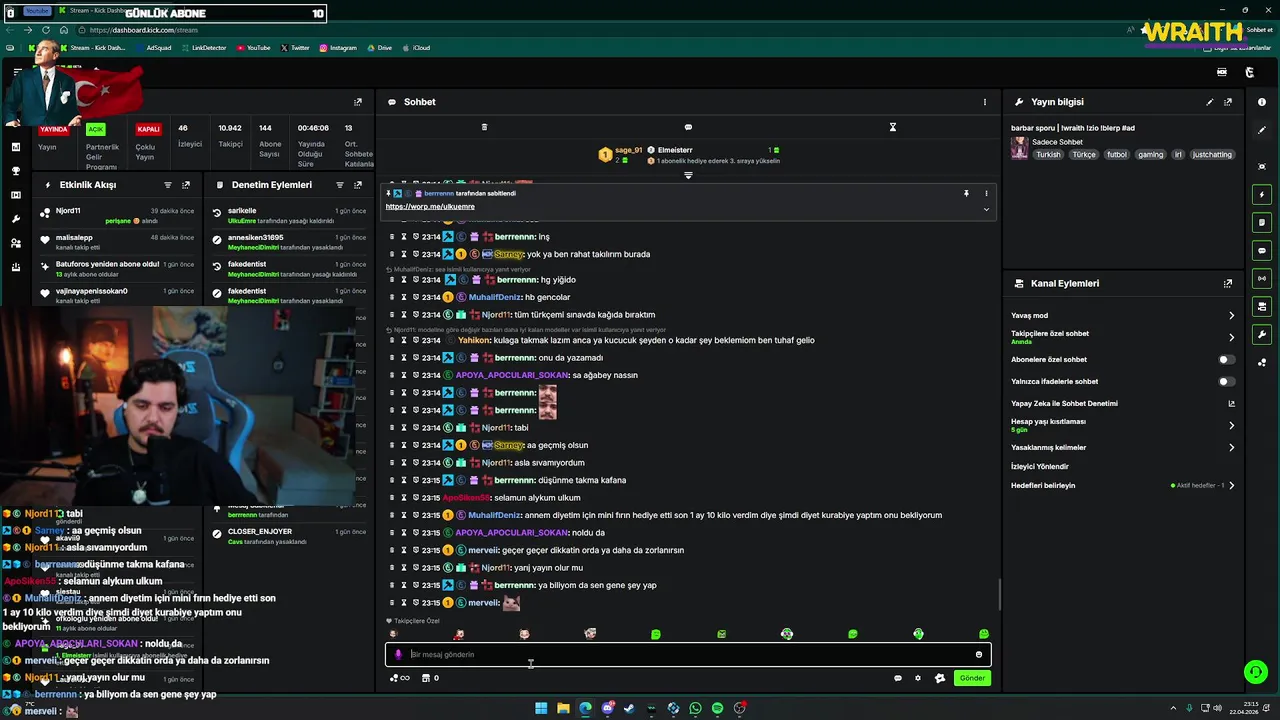Viewport: 1280px width, 720px height.
Task: Open the Sohbet panel three-dot menu
Action: pyautogui.click(x=984, y=102)
